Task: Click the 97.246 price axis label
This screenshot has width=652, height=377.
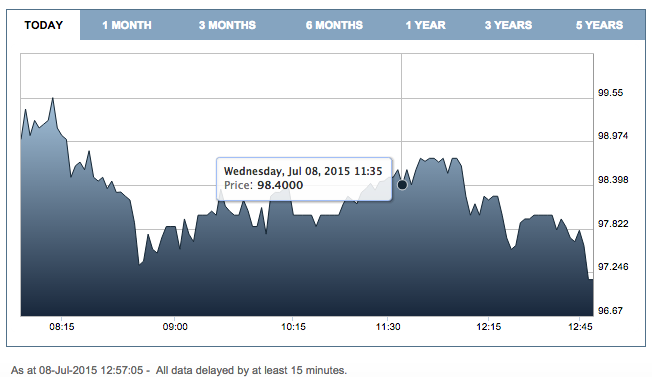Action: [x=613, y=266]
